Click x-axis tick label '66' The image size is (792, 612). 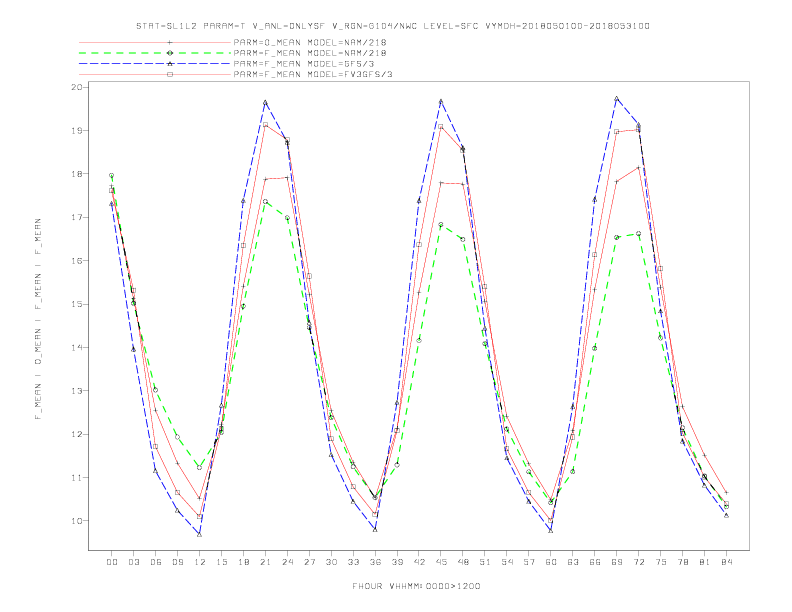click(x=595, y=562)
